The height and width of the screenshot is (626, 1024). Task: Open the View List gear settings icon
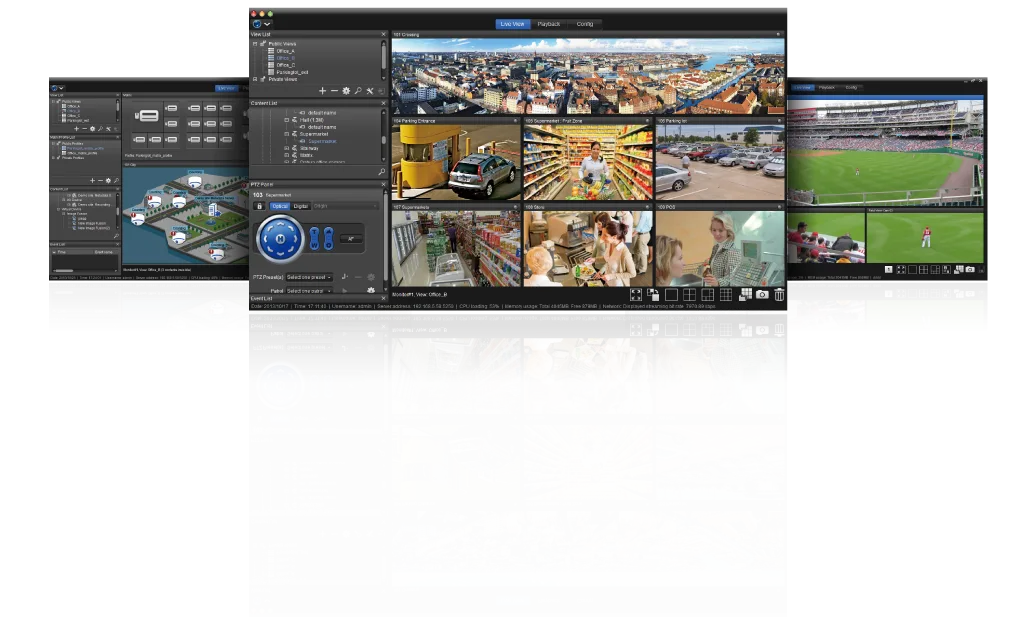(346, 91)
